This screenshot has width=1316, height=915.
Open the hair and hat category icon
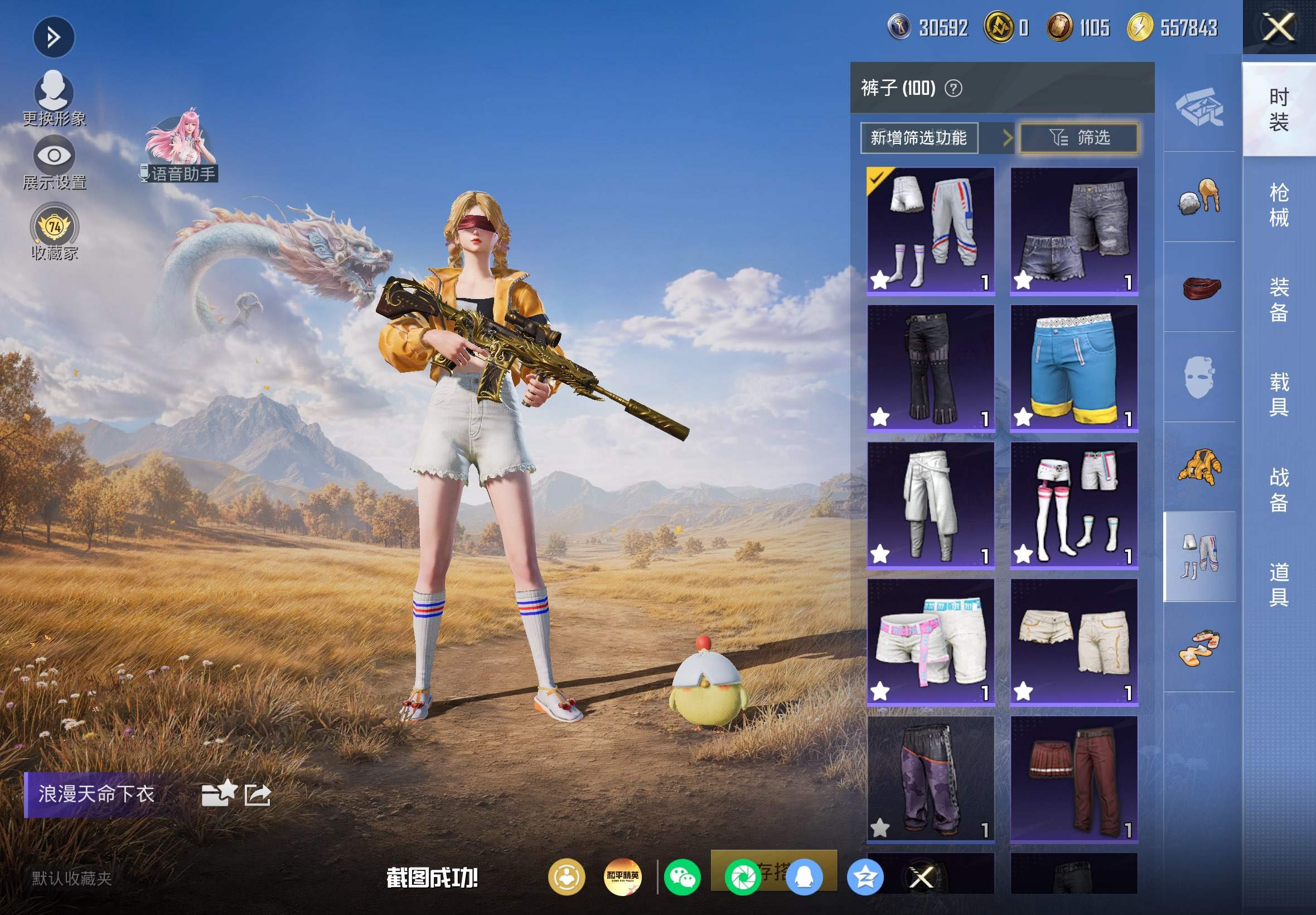[1199, 196]
